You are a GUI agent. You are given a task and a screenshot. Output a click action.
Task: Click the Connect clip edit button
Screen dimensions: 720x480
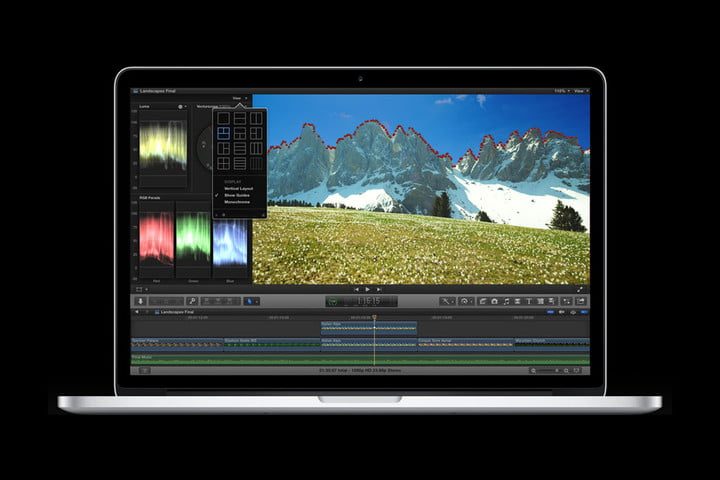tap(207, 301)
